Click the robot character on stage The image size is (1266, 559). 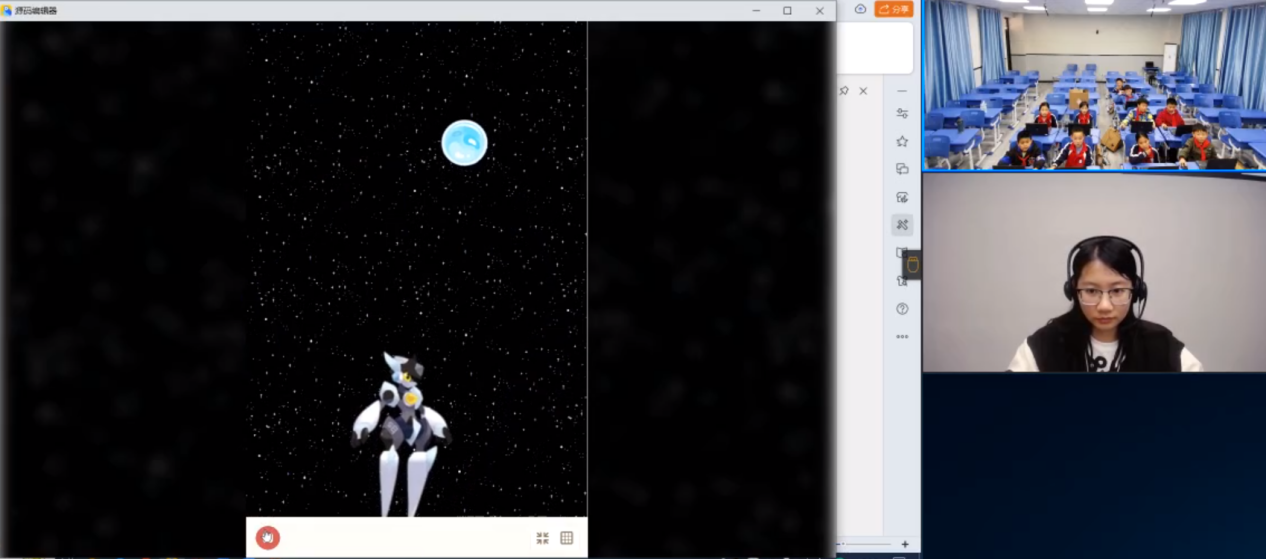[402, 430]
